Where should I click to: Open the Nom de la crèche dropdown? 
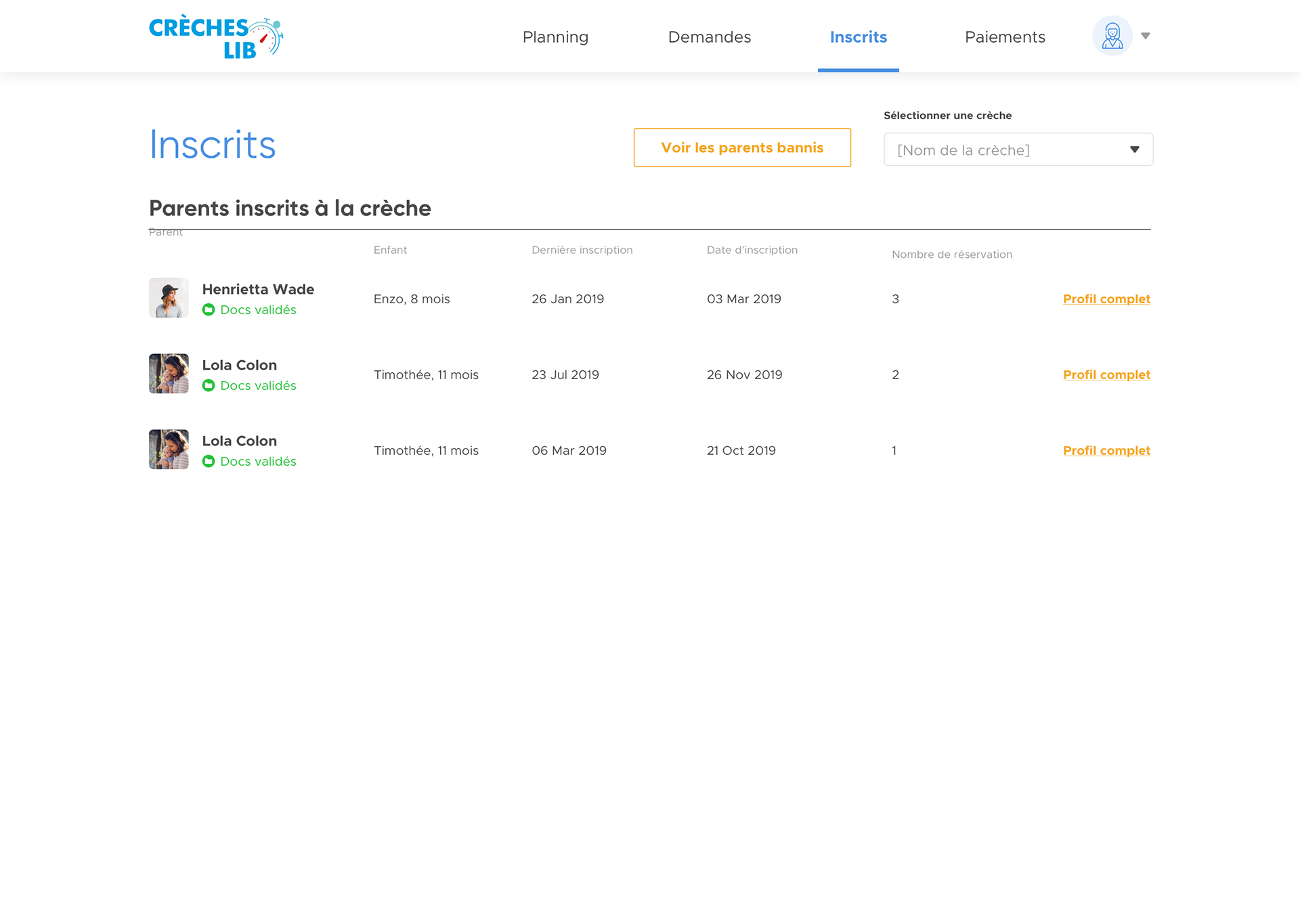coord(1018,150)
